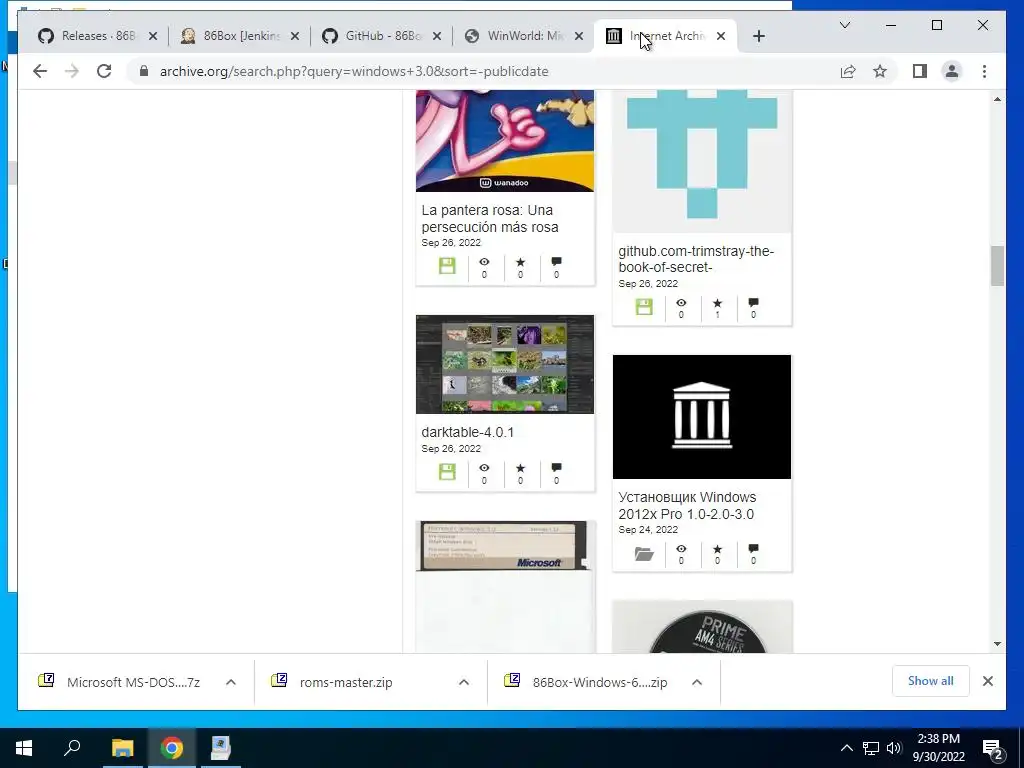
Task: Bookmark this page with the star icon
Action: click(880, 71)
